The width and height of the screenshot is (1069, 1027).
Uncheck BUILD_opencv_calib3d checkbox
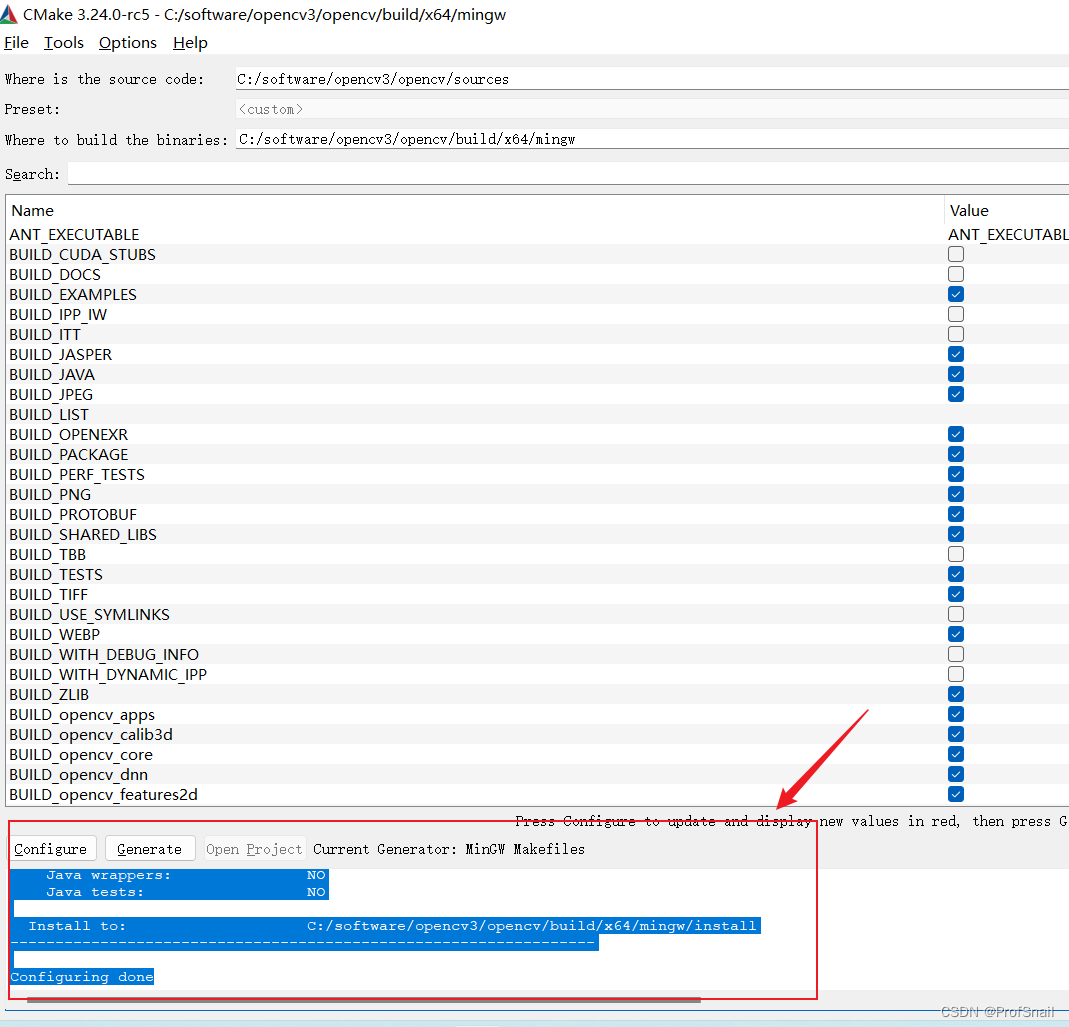[x=956, y=734]
